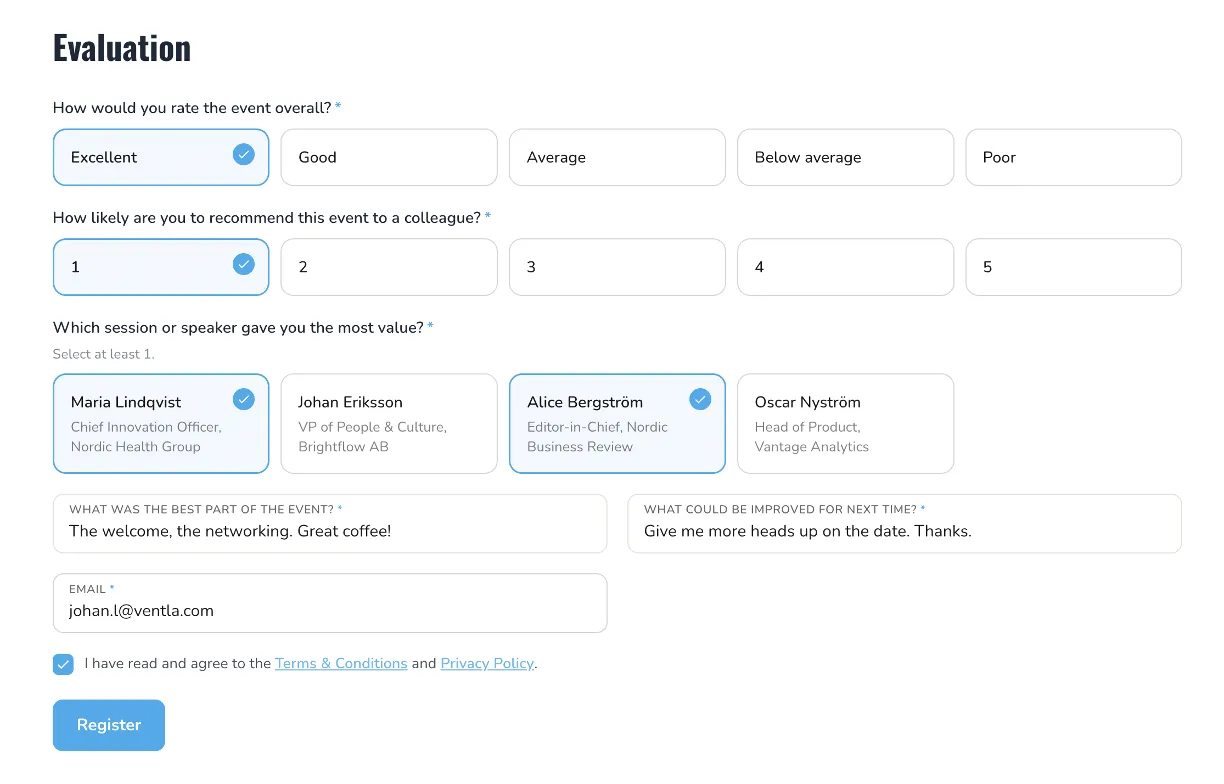Deselect speaker Maria Lindqvist card

pyautogui.click(x=161, y=423)
